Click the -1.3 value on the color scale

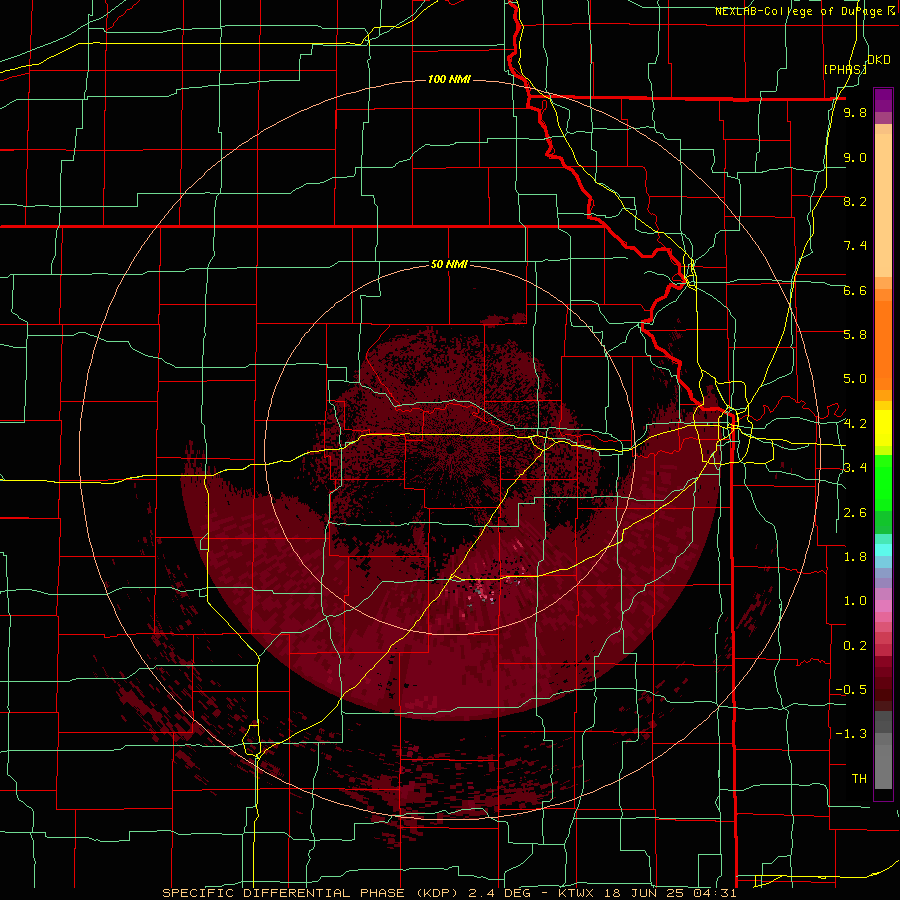[851, 734]
